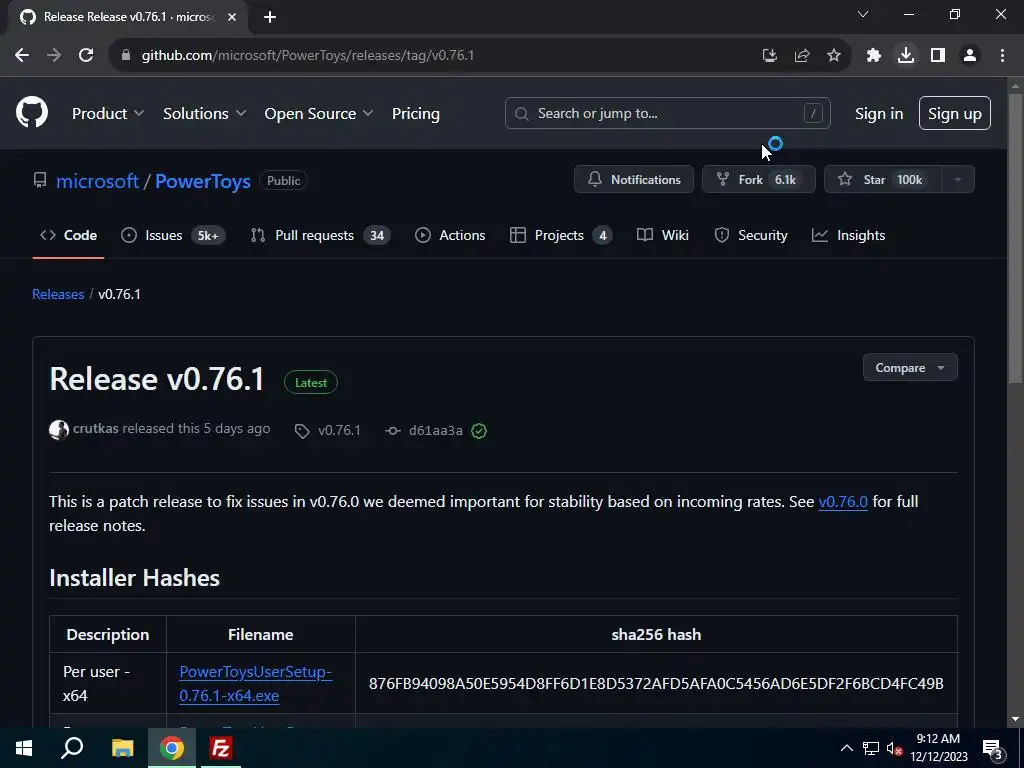
Task: Open the Compare dropdown
Action: pos(910,368)
